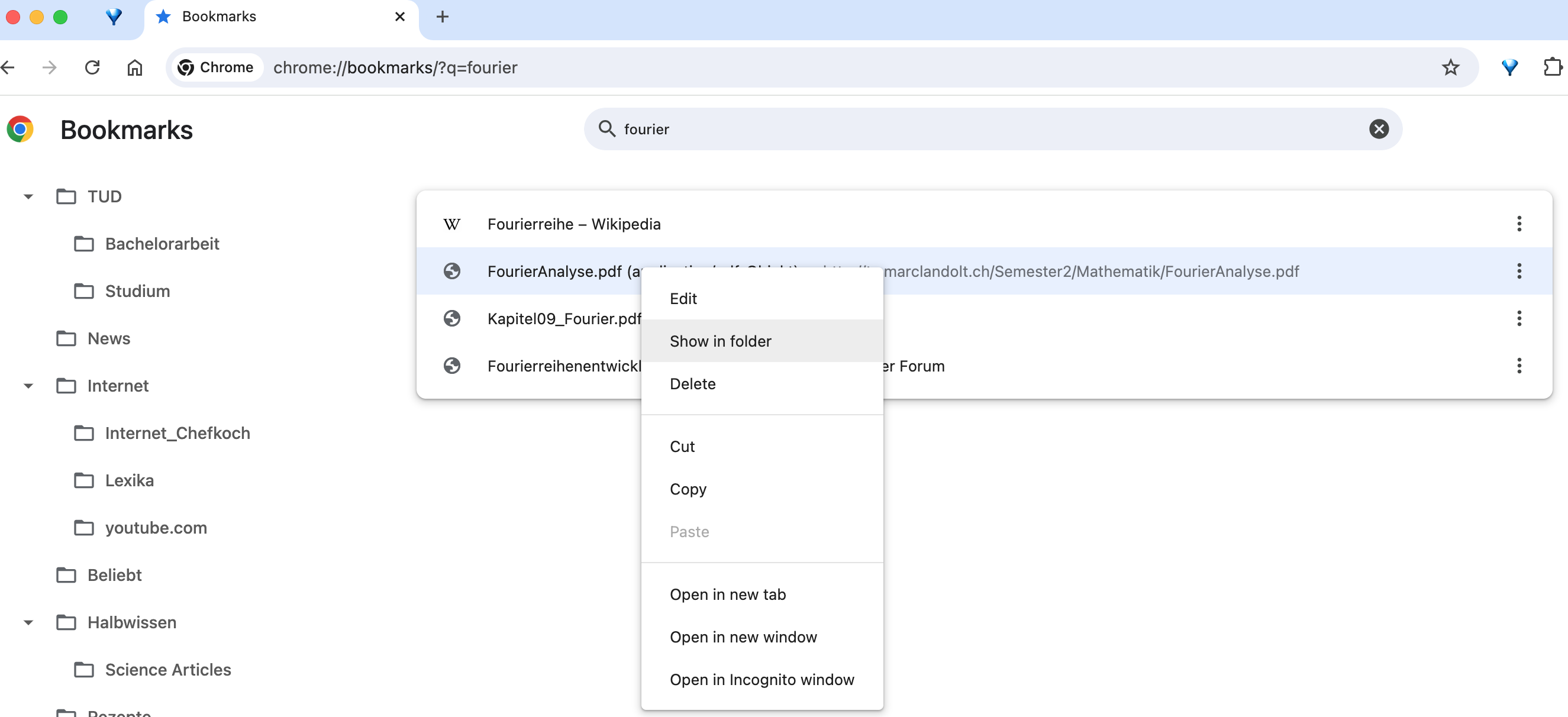Choose Delete in the context menu
1568x717 pixels.
692,384
